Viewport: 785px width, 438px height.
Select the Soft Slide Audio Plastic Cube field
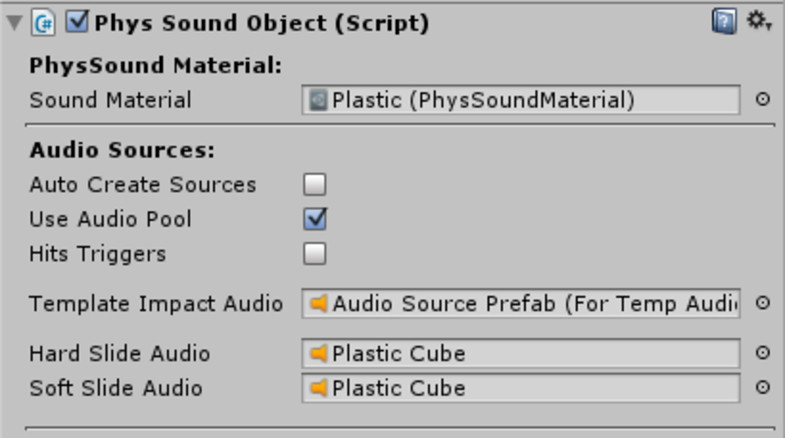pyautogui.click(x=521, y=387)
